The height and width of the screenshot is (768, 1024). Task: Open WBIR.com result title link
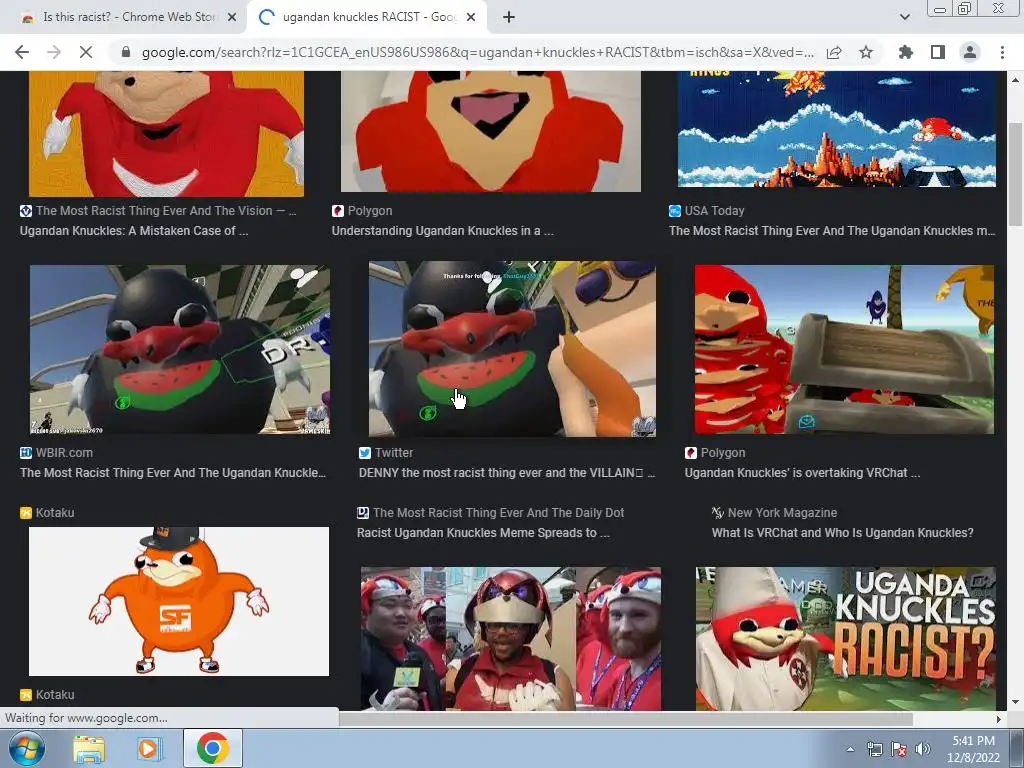[173, 473]
